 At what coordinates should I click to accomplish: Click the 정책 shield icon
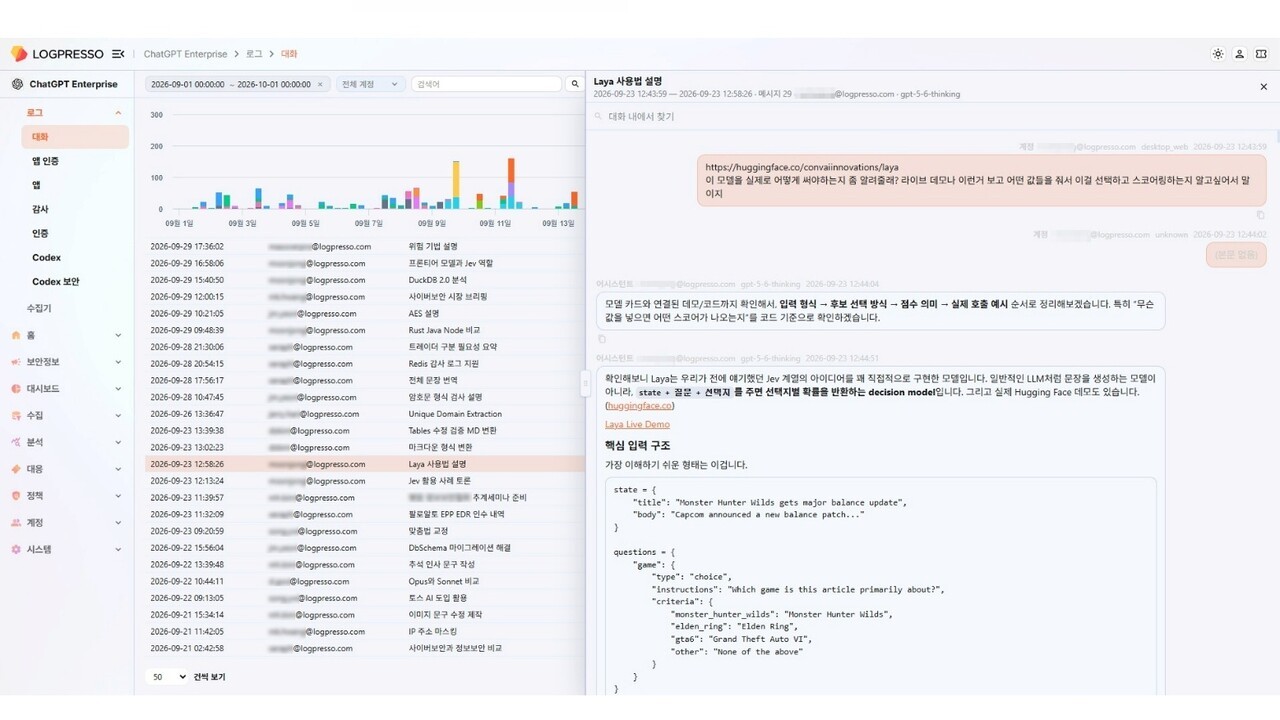[x=16, y=496]
